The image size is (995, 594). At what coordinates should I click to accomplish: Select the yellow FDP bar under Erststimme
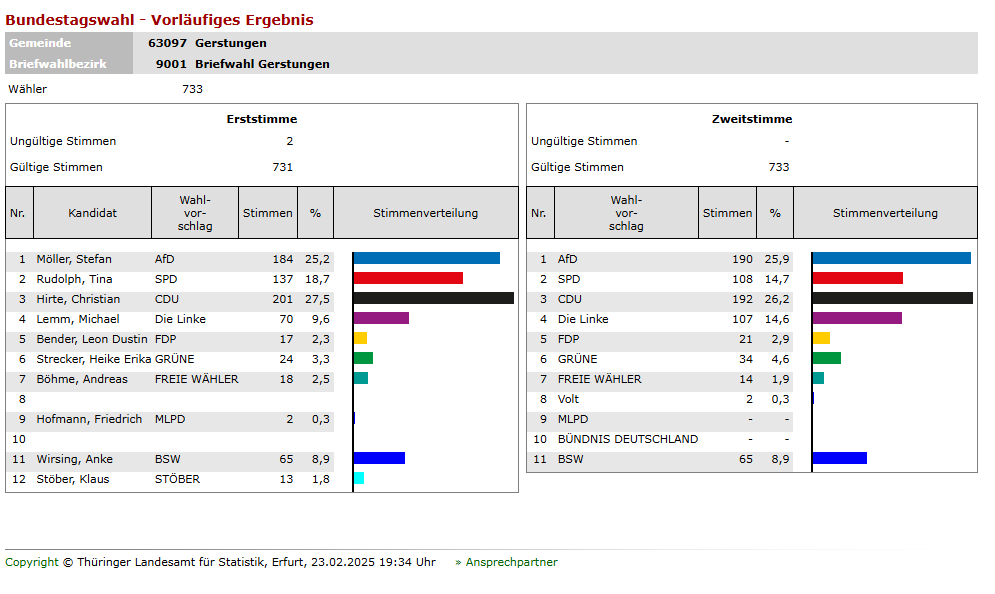pyautogui.click(x=361, y=338)
